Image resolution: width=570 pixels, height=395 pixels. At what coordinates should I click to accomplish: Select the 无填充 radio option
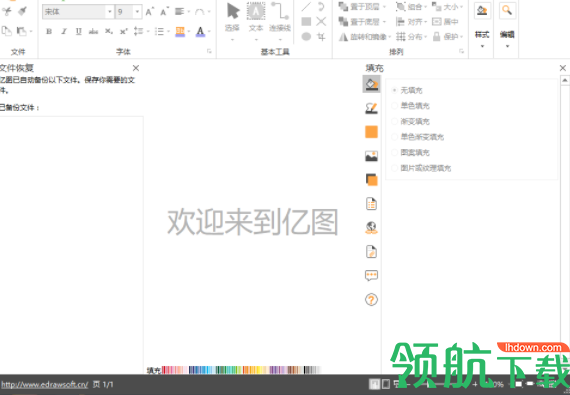click(x=394, y=90)
